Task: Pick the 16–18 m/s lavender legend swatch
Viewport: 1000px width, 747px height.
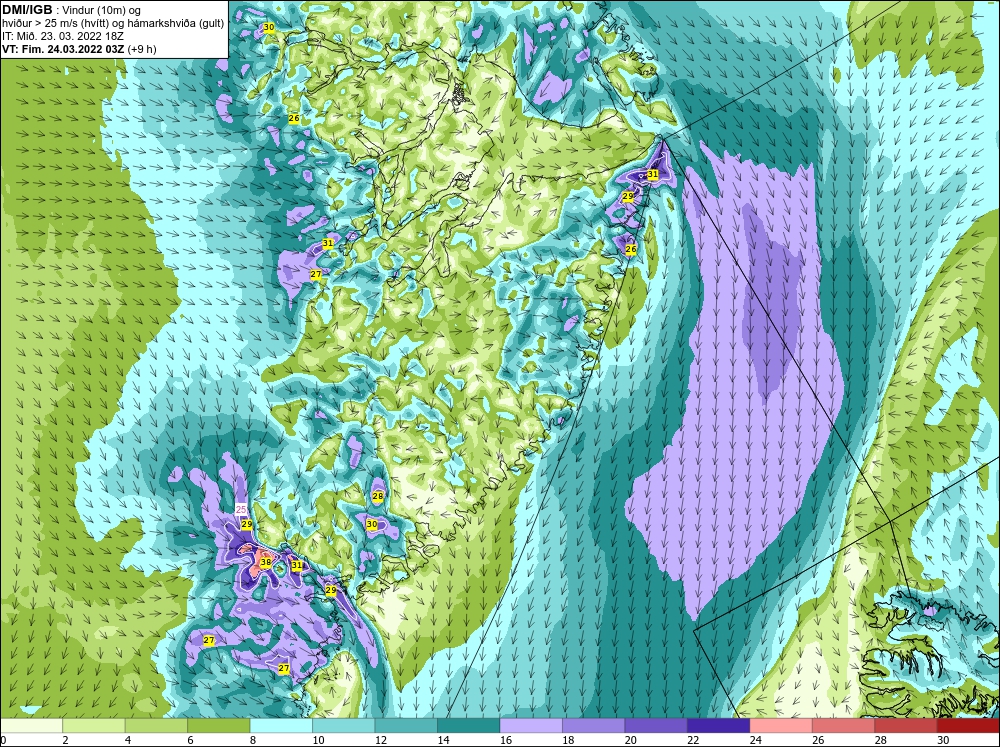Action: (x=531, y=725)
